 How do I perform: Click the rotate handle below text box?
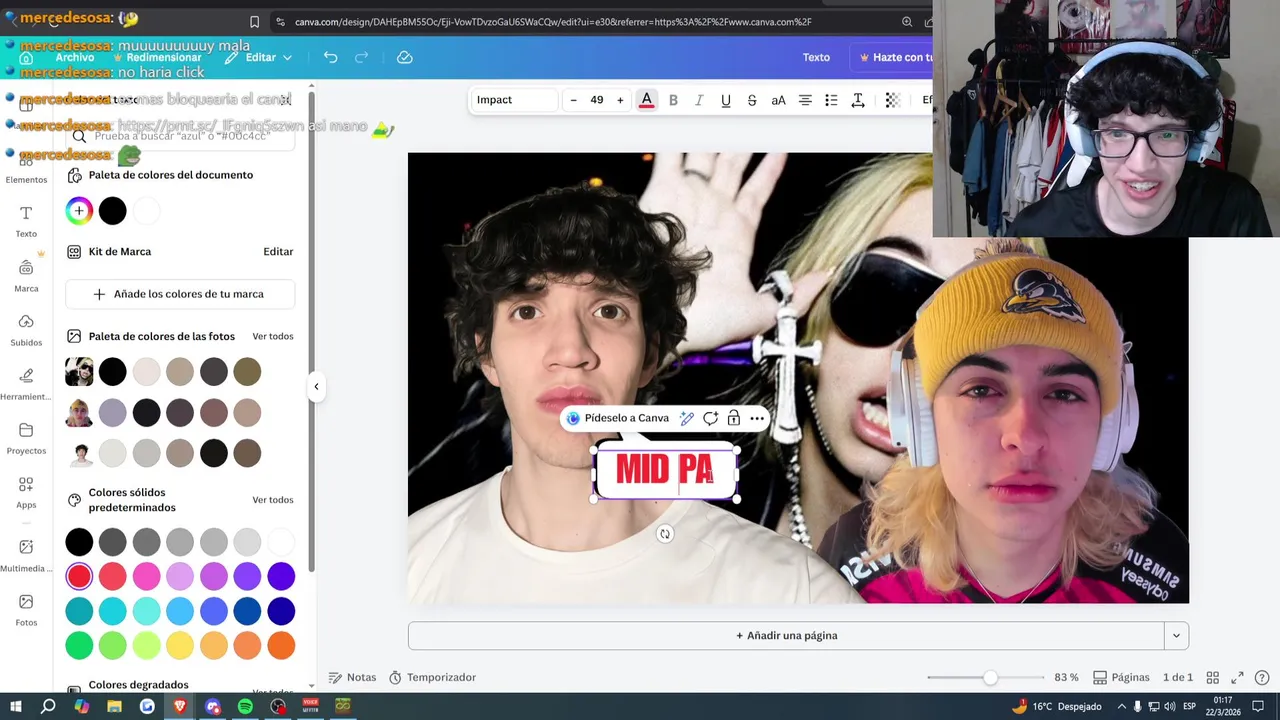(665, 534)
